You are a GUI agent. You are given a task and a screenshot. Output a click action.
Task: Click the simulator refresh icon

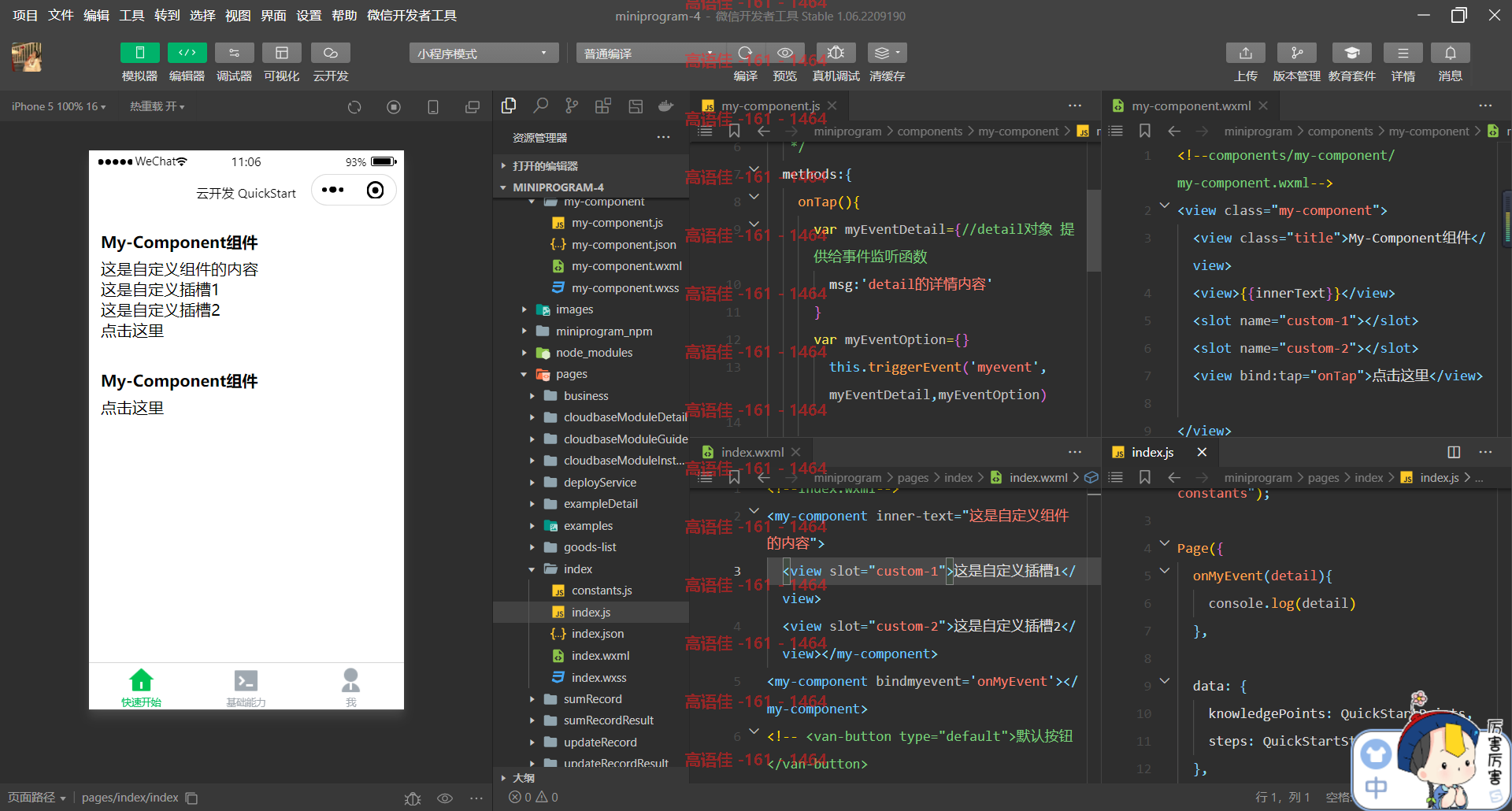354,107
